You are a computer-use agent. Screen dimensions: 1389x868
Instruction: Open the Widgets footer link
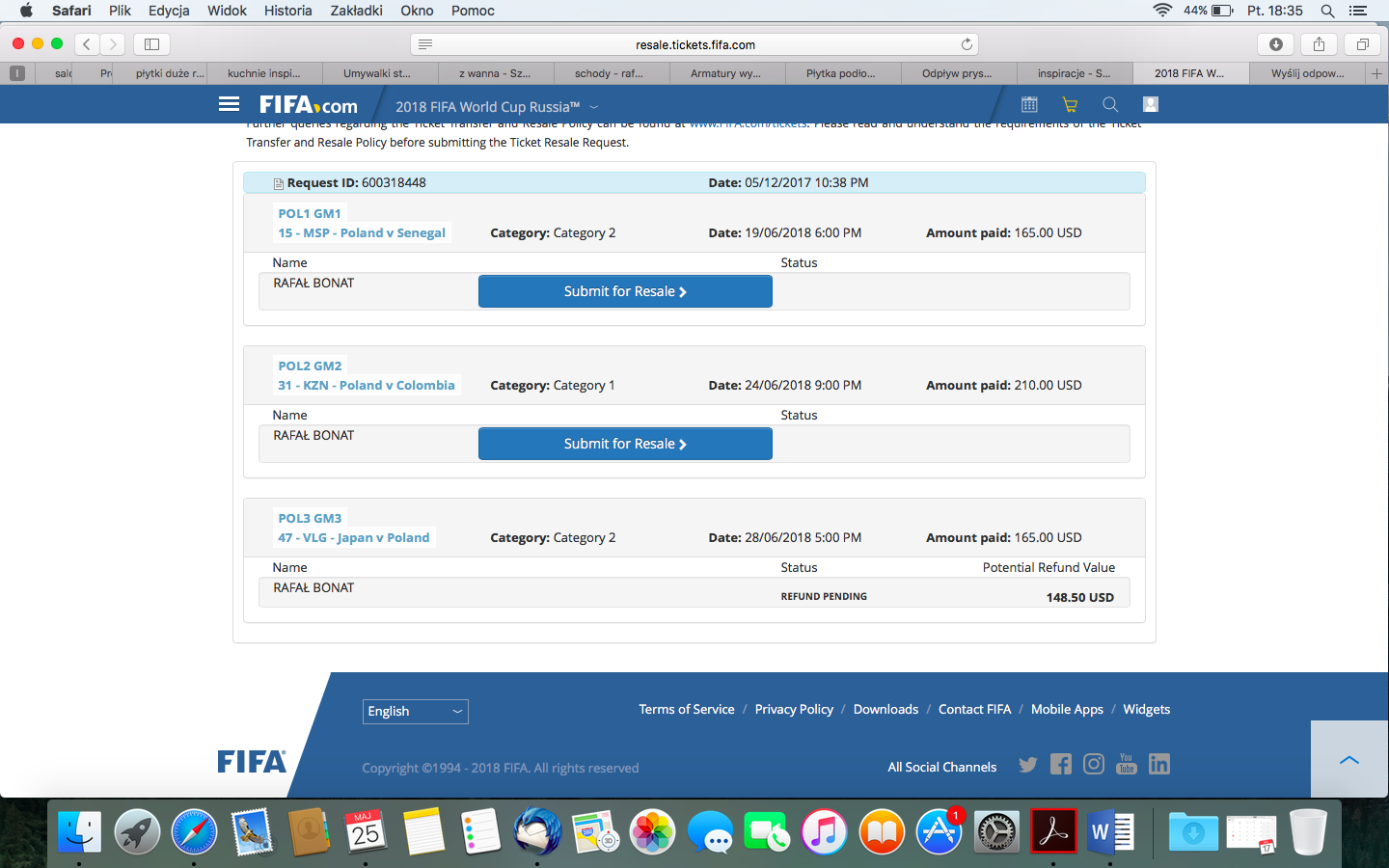(1147, 710)
